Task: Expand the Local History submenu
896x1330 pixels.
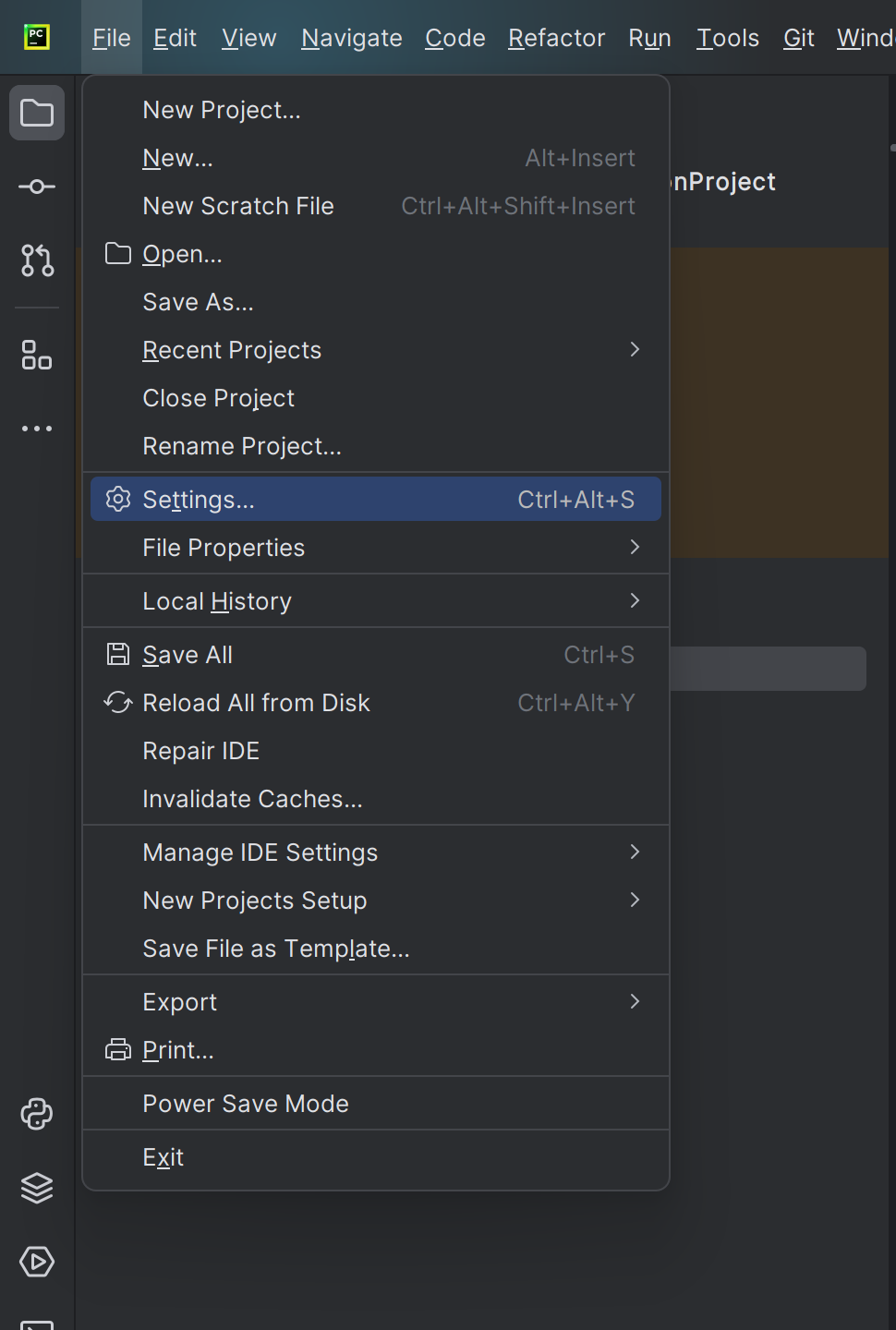Action: (x=376, y=601)
